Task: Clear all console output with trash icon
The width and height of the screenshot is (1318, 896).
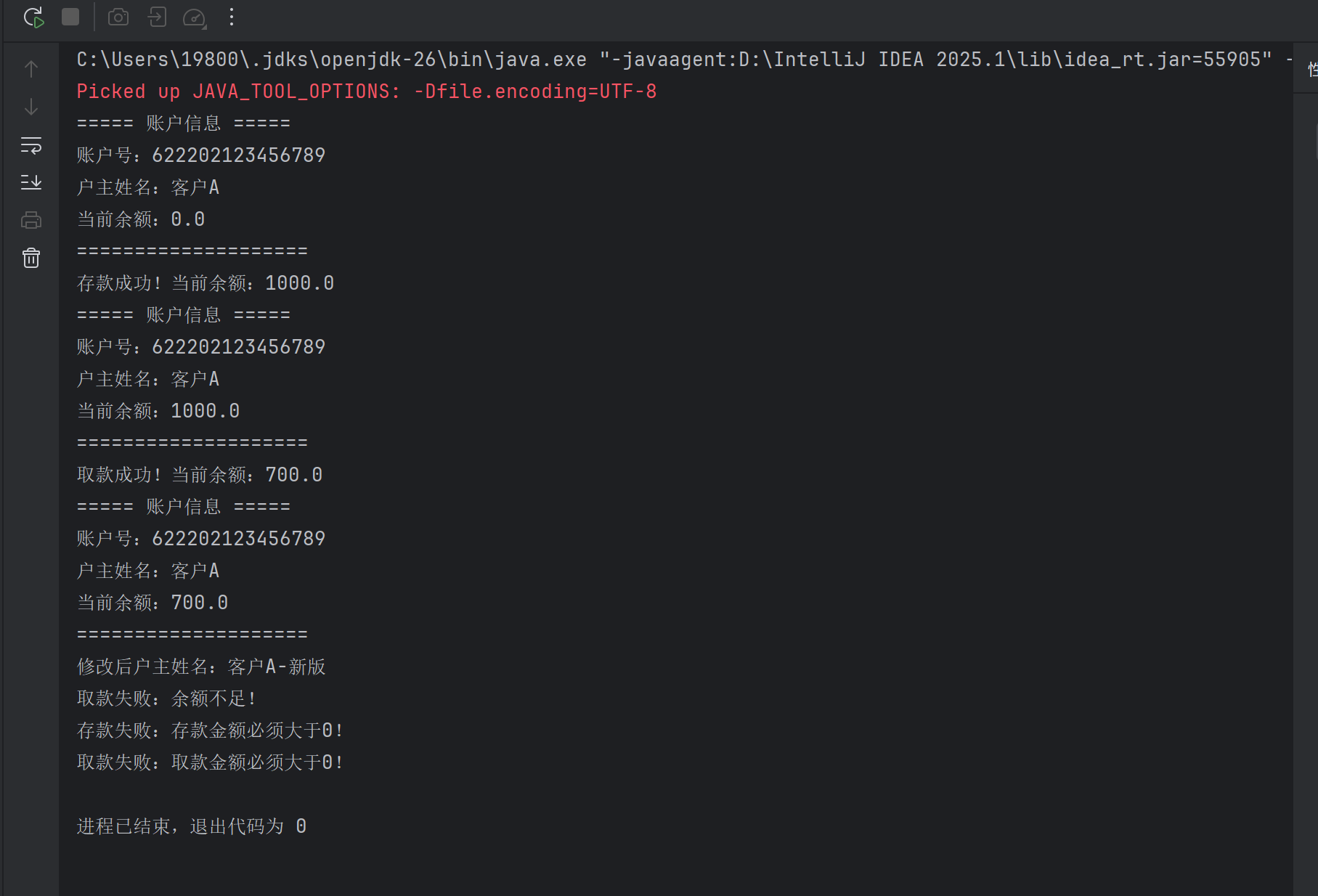Action: click(x=31, y=258)
